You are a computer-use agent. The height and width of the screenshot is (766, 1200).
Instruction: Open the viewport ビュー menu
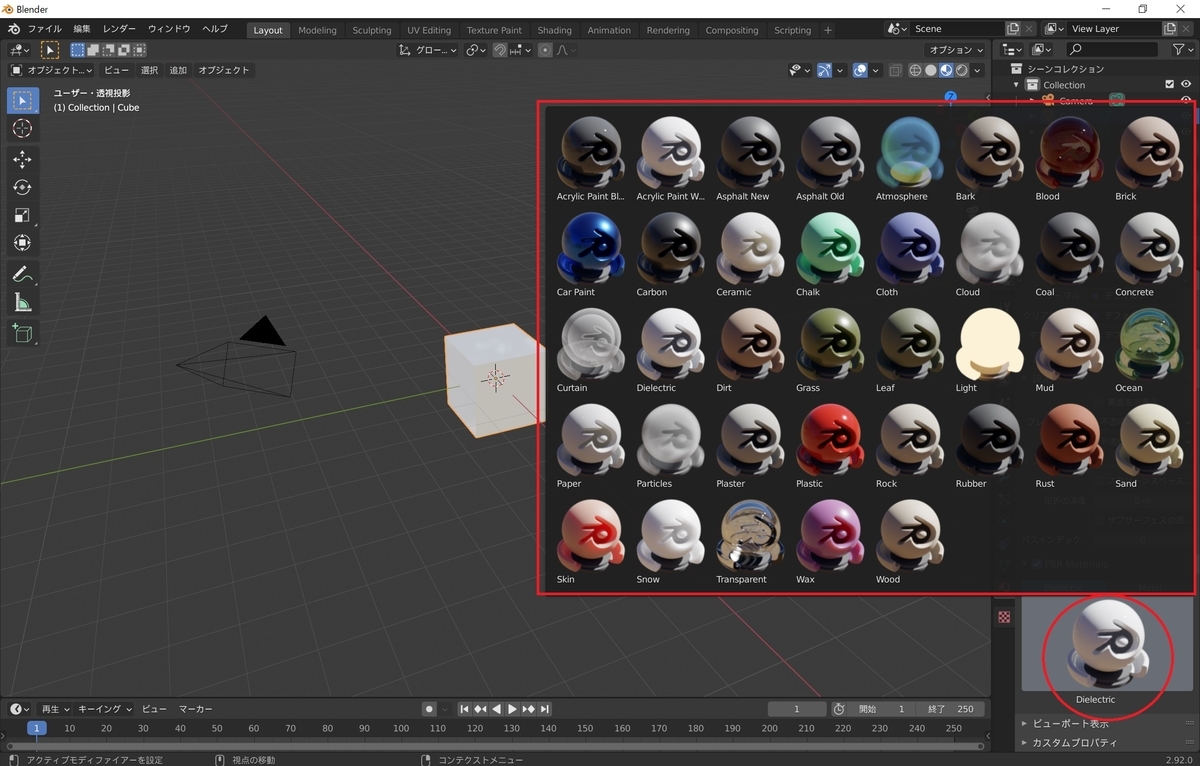click(x=116, y=70)
